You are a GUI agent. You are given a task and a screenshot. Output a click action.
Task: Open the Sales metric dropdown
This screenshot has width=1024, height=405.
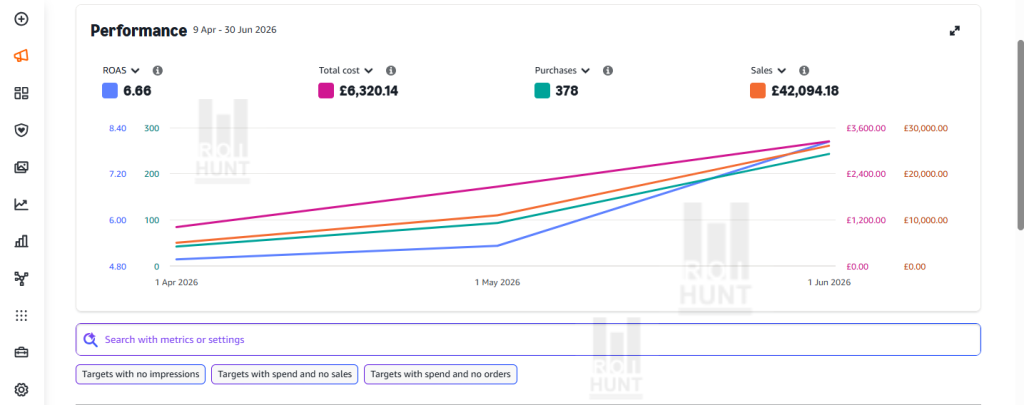tap(768, 71)
